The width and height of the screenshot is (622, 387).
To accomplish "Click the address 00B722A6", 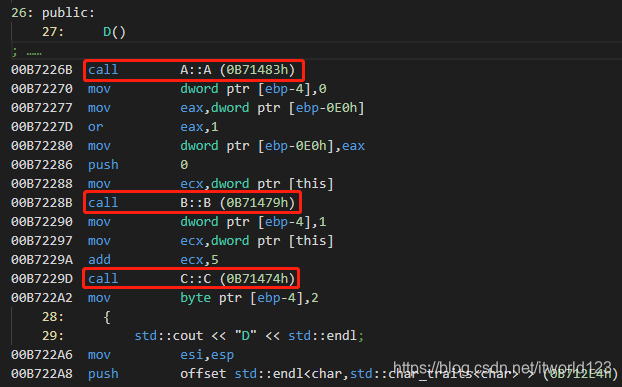I will pos(42,355).
